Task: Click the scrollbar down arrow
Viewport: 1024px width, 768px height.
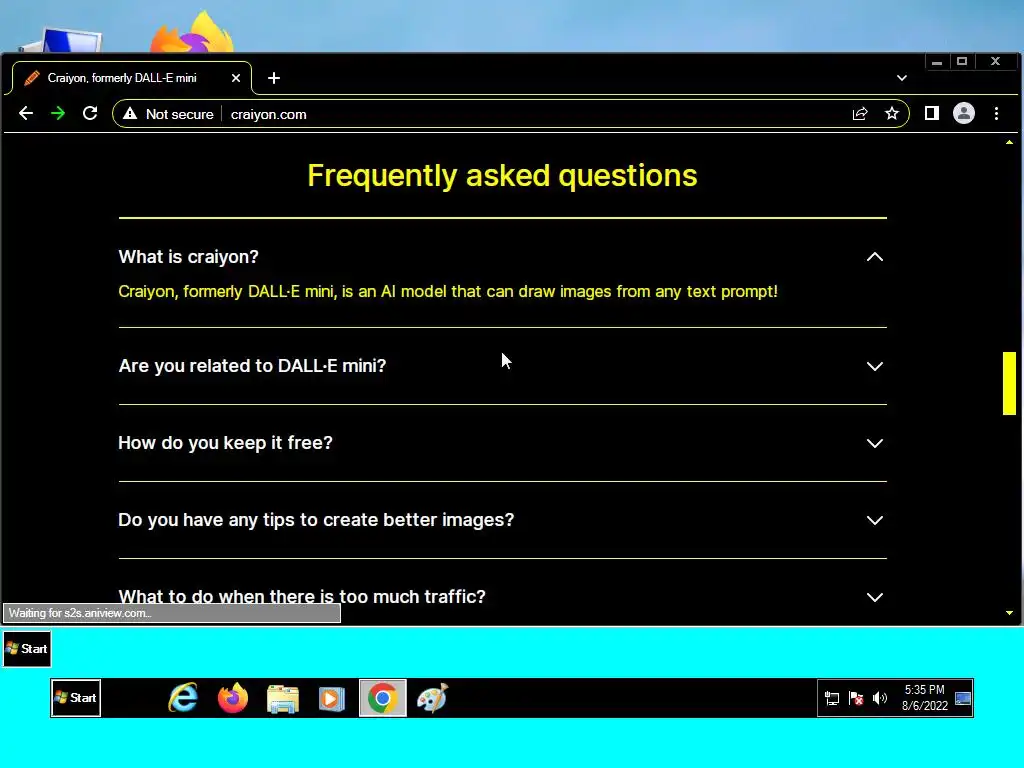Action: [1009, 613]
